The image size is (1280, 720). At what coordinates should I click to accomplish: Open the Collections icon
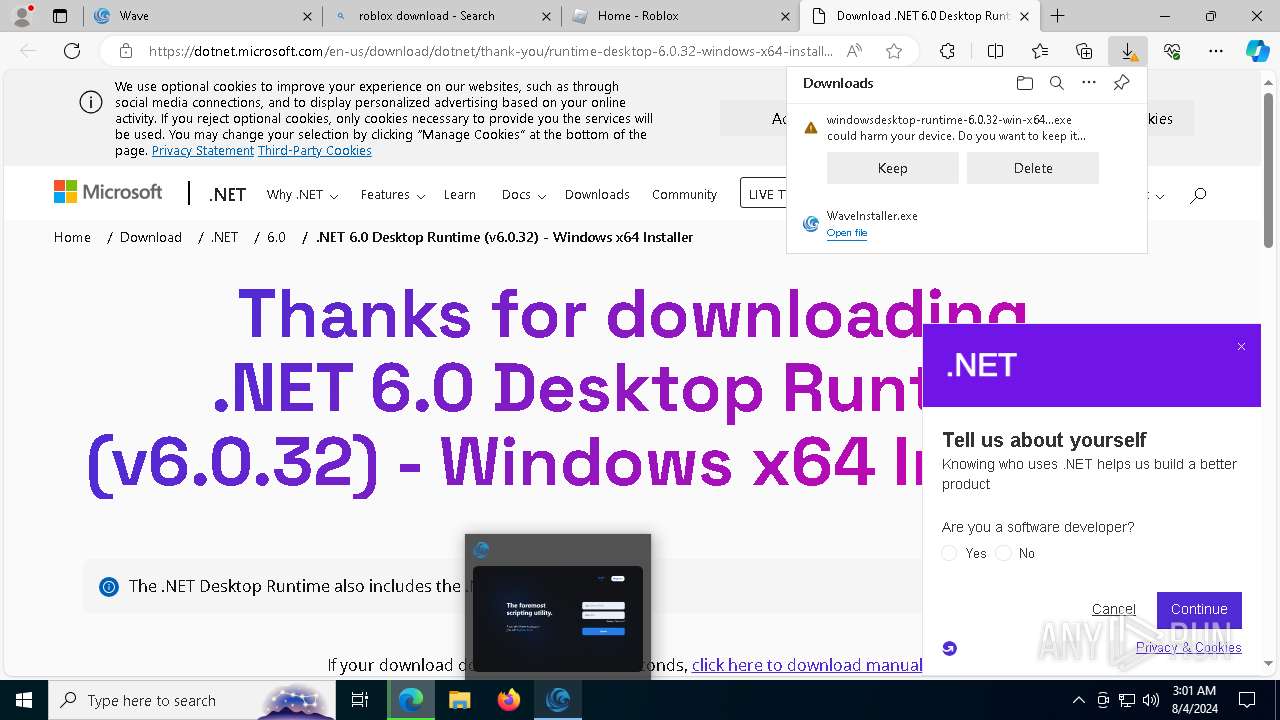(1084, 51)
